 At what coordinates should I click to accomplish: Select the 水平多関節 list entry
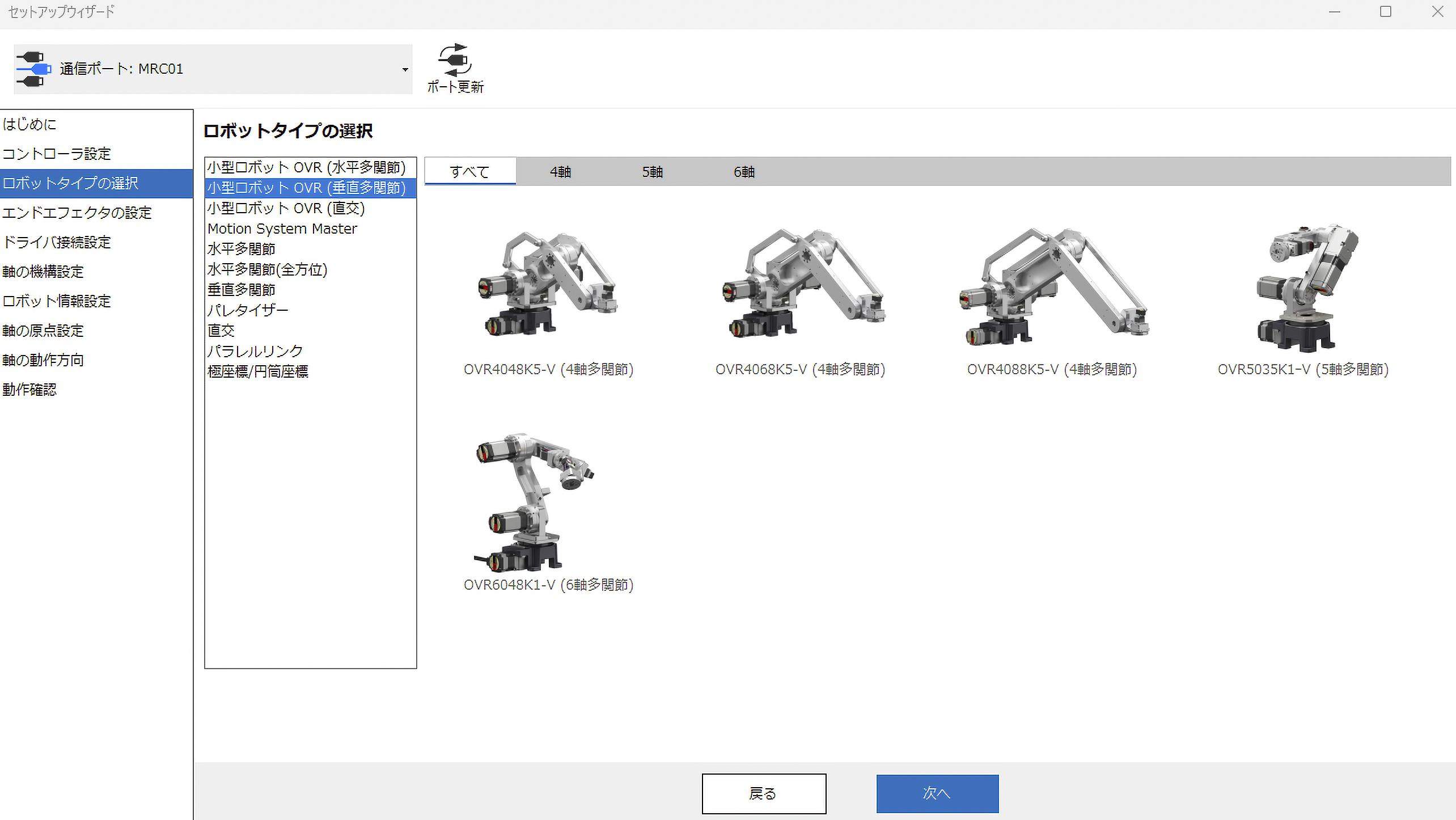(x=310, y=249)
